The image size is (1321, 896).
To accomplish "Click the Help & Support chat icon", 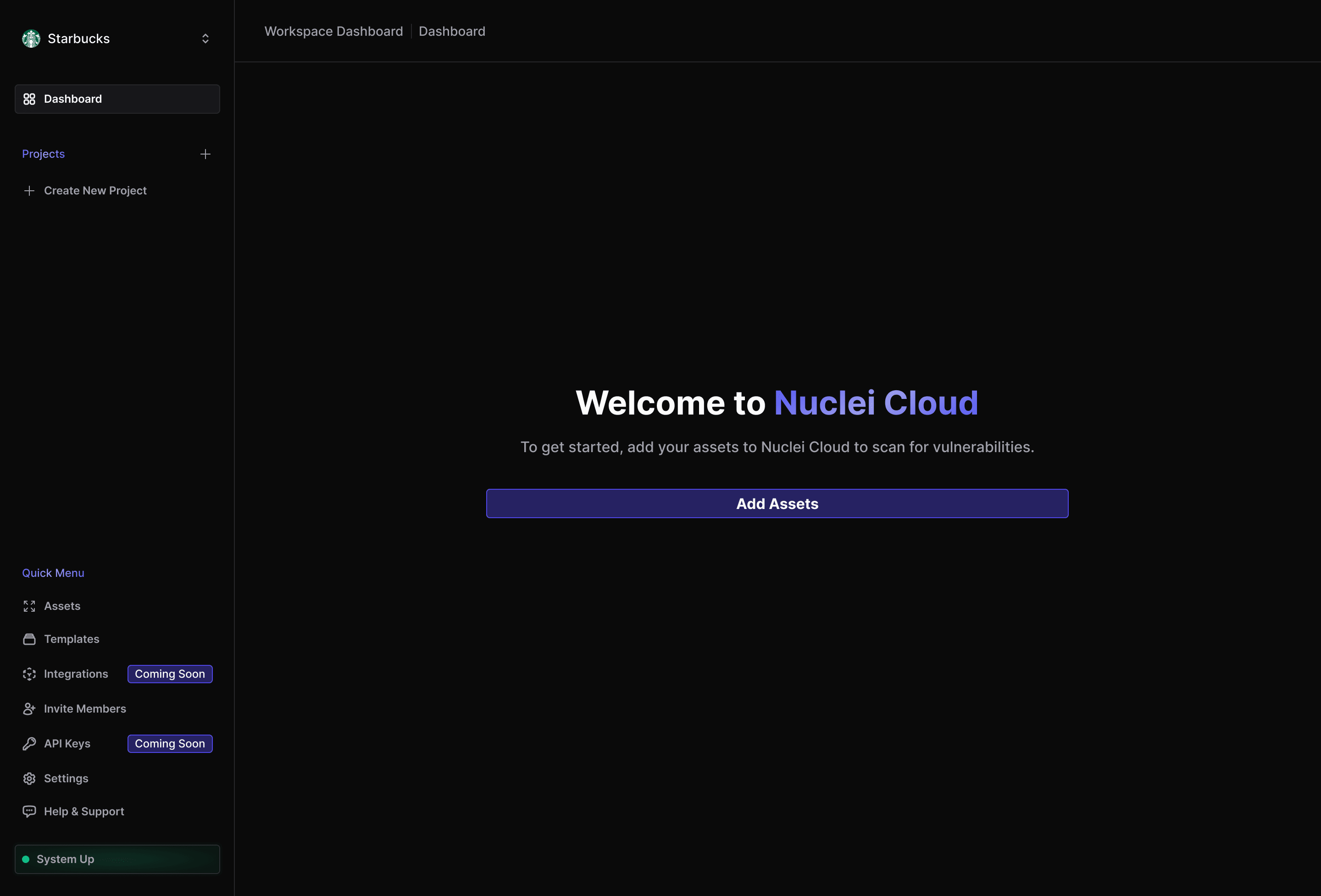I will (29, 811).
